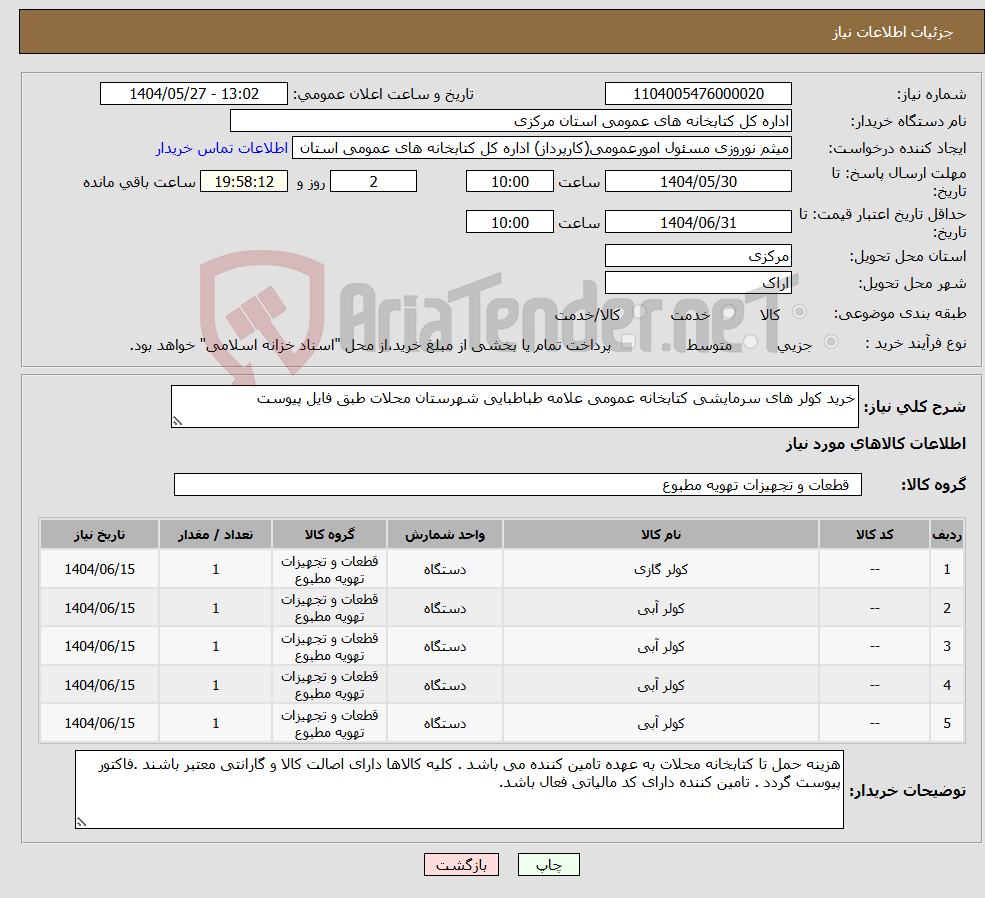
Task: Select the جزیی purchase type radio
Action: 830,342
